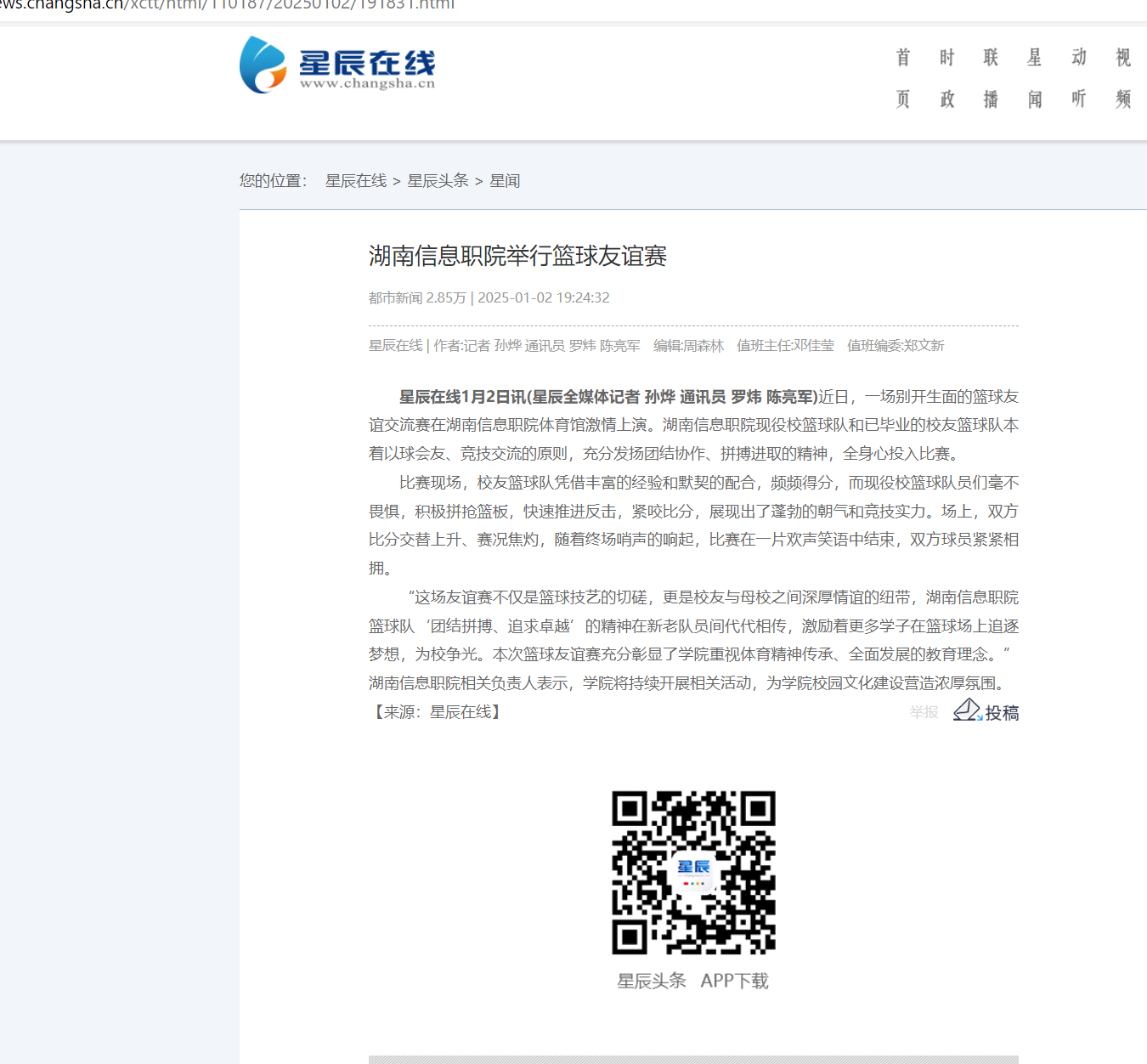
Task: Go to the 时政 section in the top navigation
Action: pos(946,78)
